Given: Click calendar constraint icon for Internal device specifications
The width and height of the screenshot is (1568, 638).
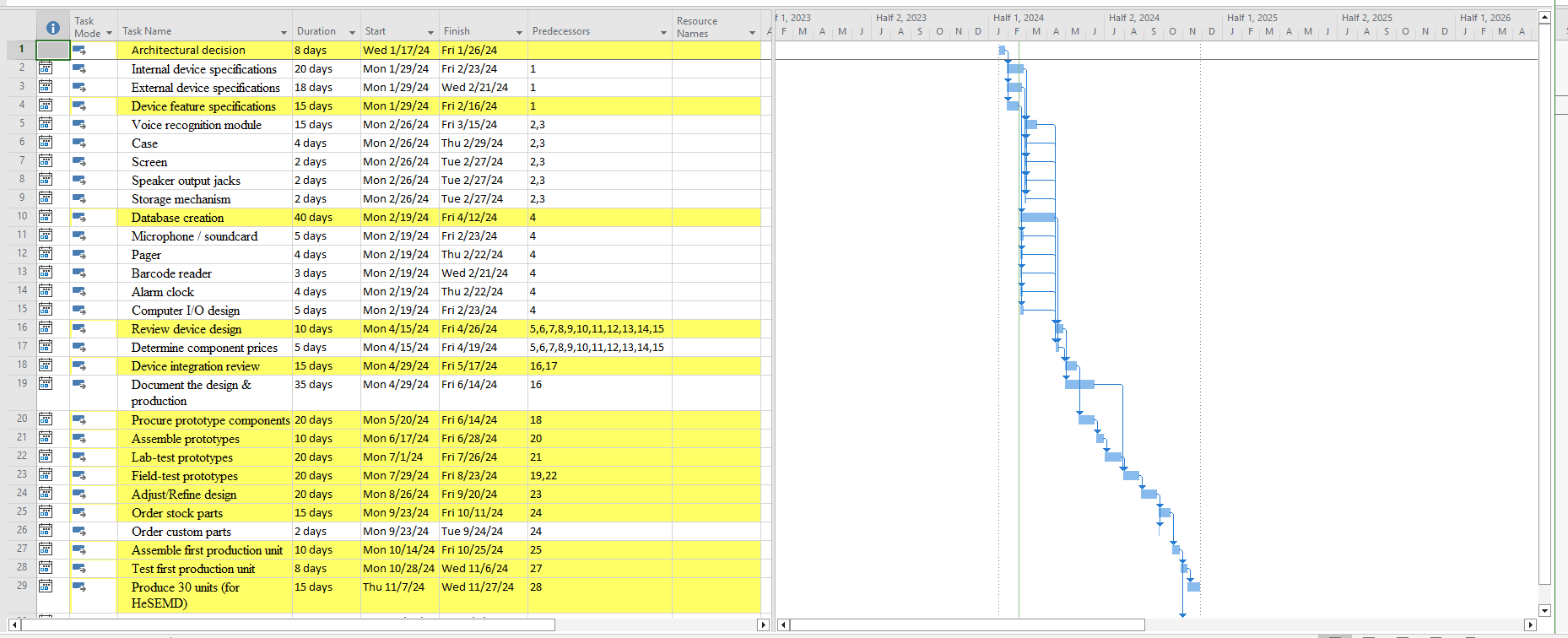Looking at the screenshot, I should tap(46, 68).
